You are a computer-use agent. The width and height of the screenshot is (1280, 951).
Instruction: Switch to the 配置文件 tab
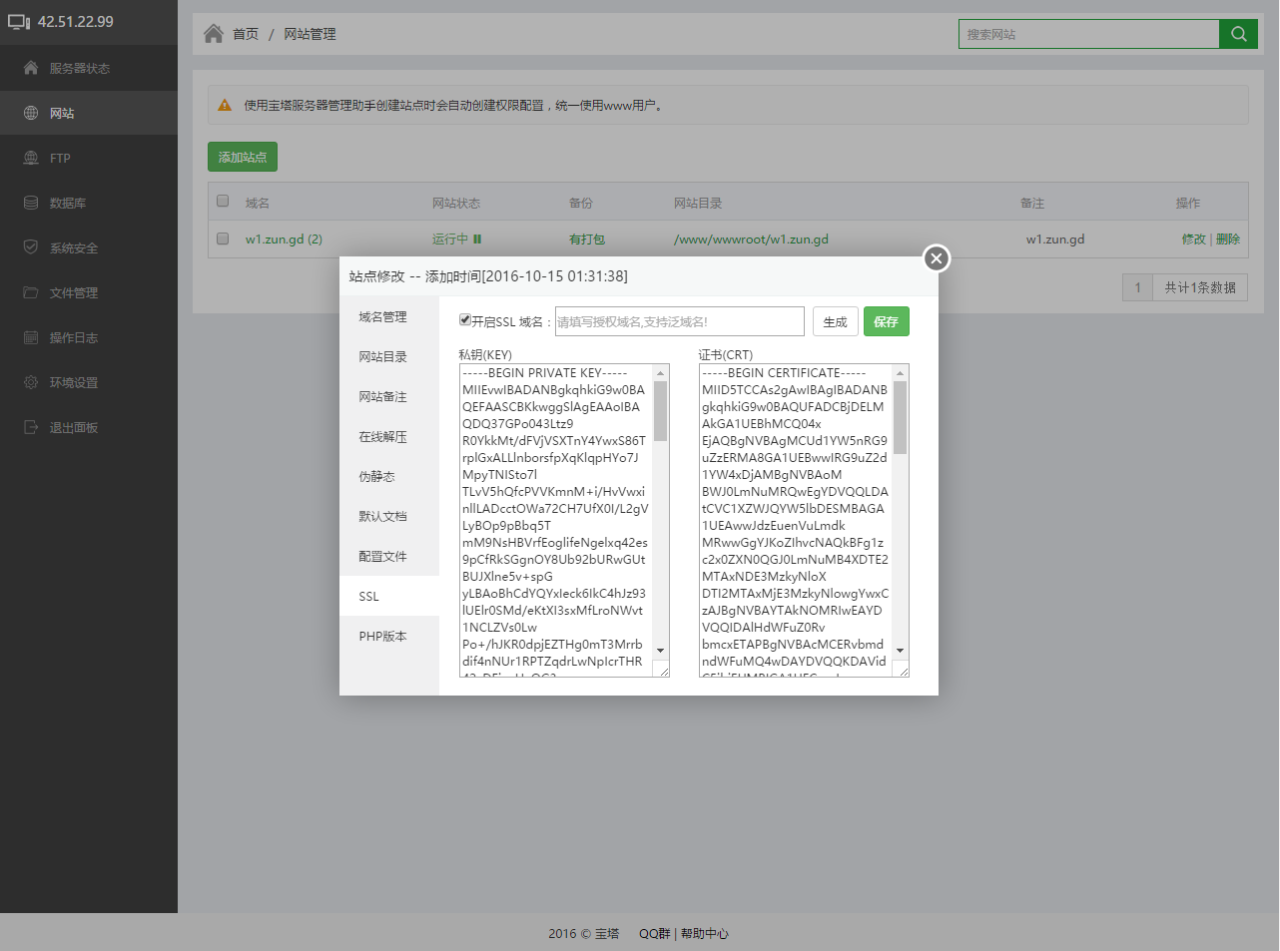coord(381,557)
